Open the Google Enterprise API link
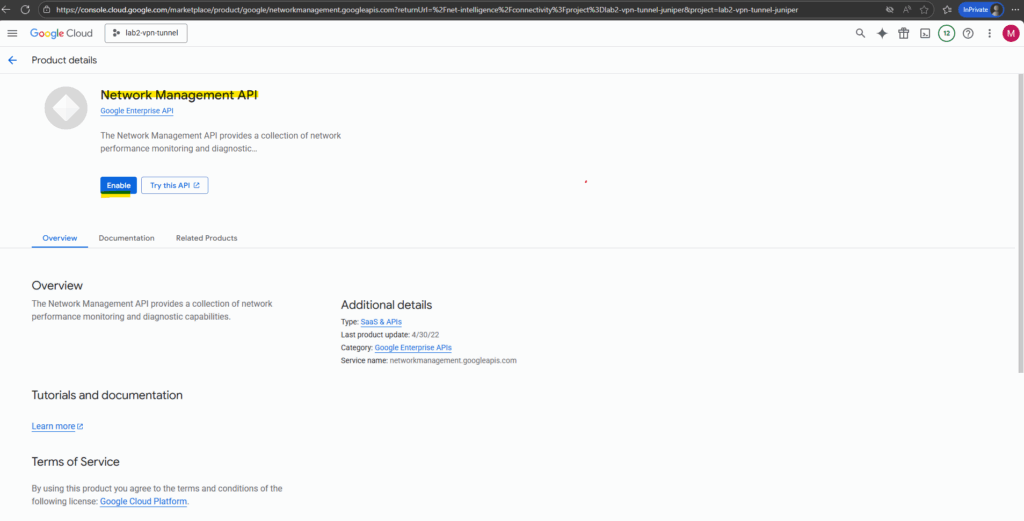This screenshot has width=1024, height=521. (x=137, y=111)
